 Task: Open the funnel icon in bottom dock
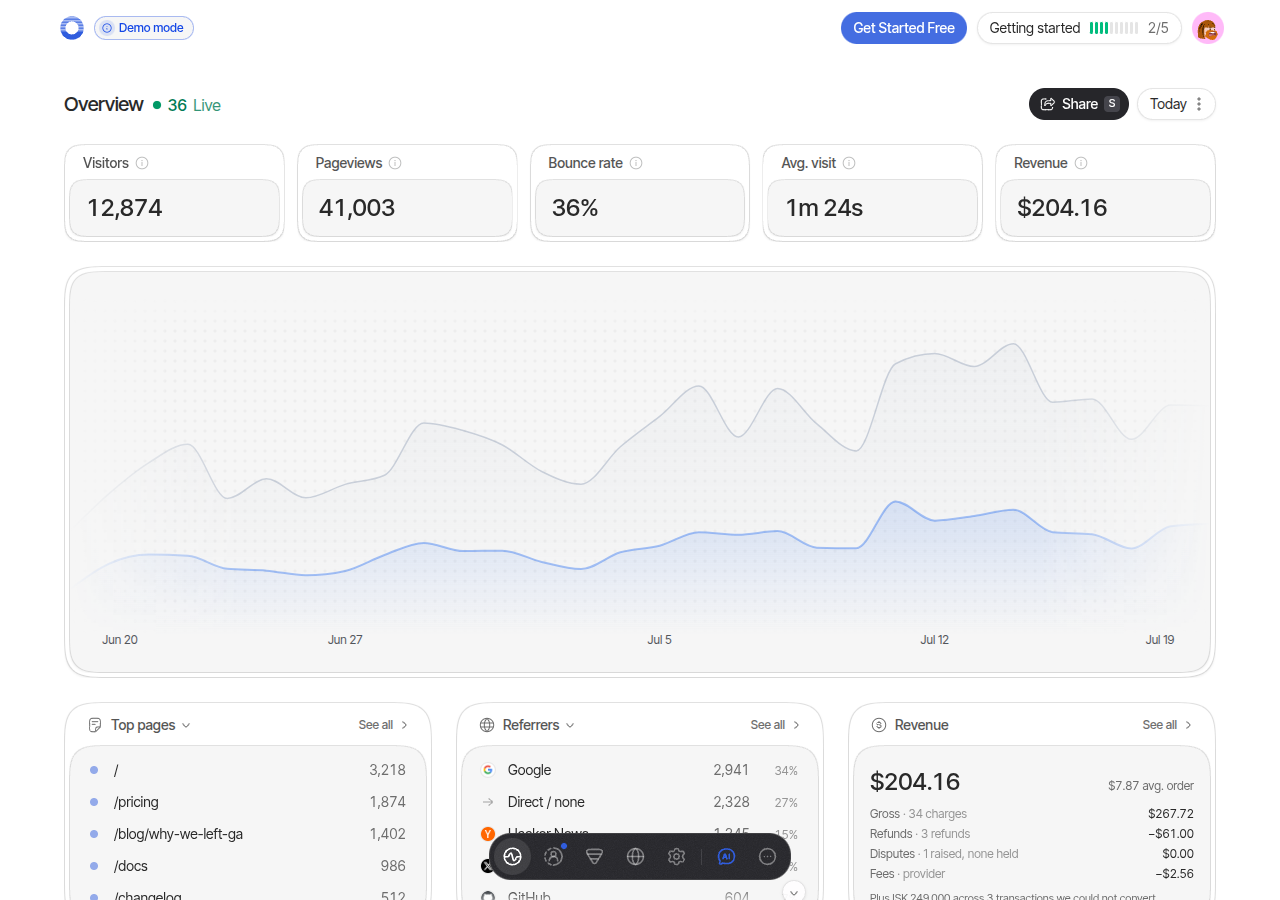tap(595, 856)
